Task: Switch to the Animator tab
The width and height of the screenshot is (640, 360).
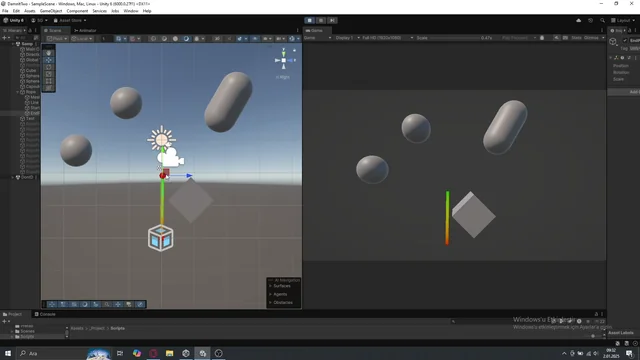Action: coord(85,31)
